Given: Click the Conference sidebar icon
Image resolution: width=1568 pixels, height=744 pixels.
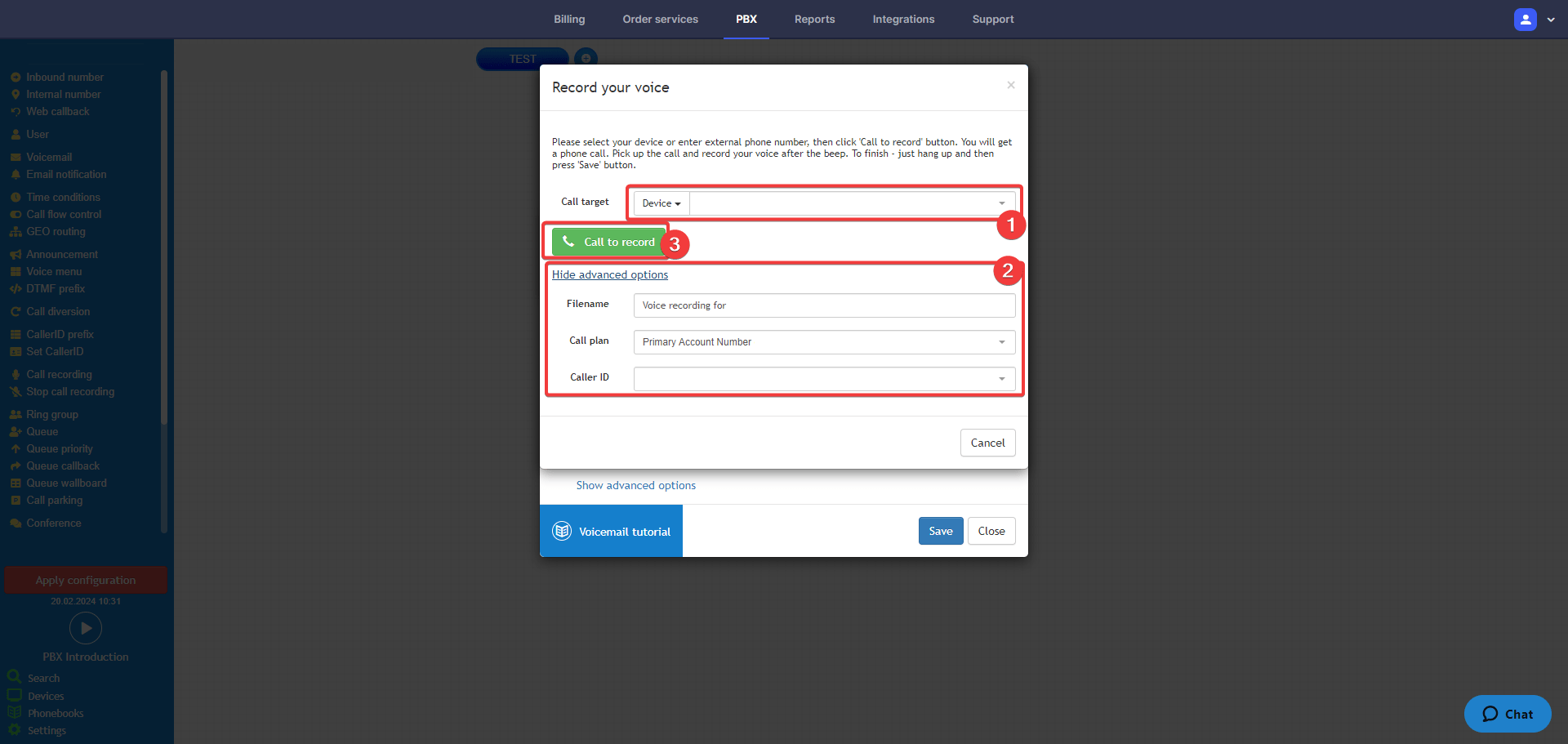Looking at the screenshot, I should [x=16, y=523].
